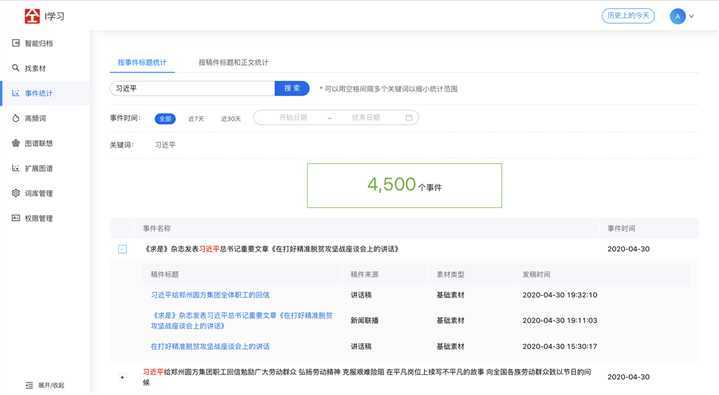Open link 《求是》杂志发表习近平总书记重要文章

pos(242,321)
